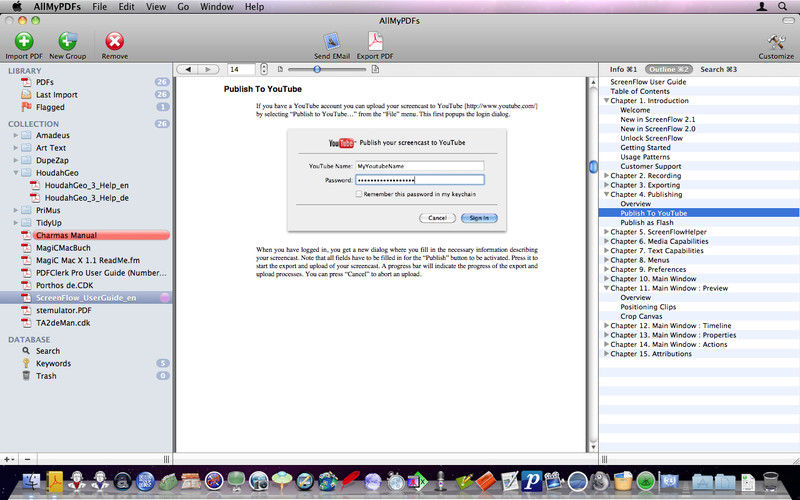Viewport: 800px width, 500px height.
Task: Click Sign In in the YouTube dialog
Action: (479, 218)
